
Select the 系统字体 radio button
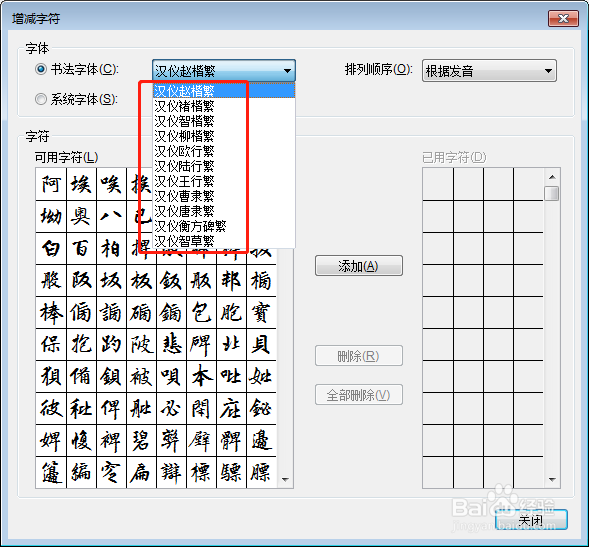41,99
